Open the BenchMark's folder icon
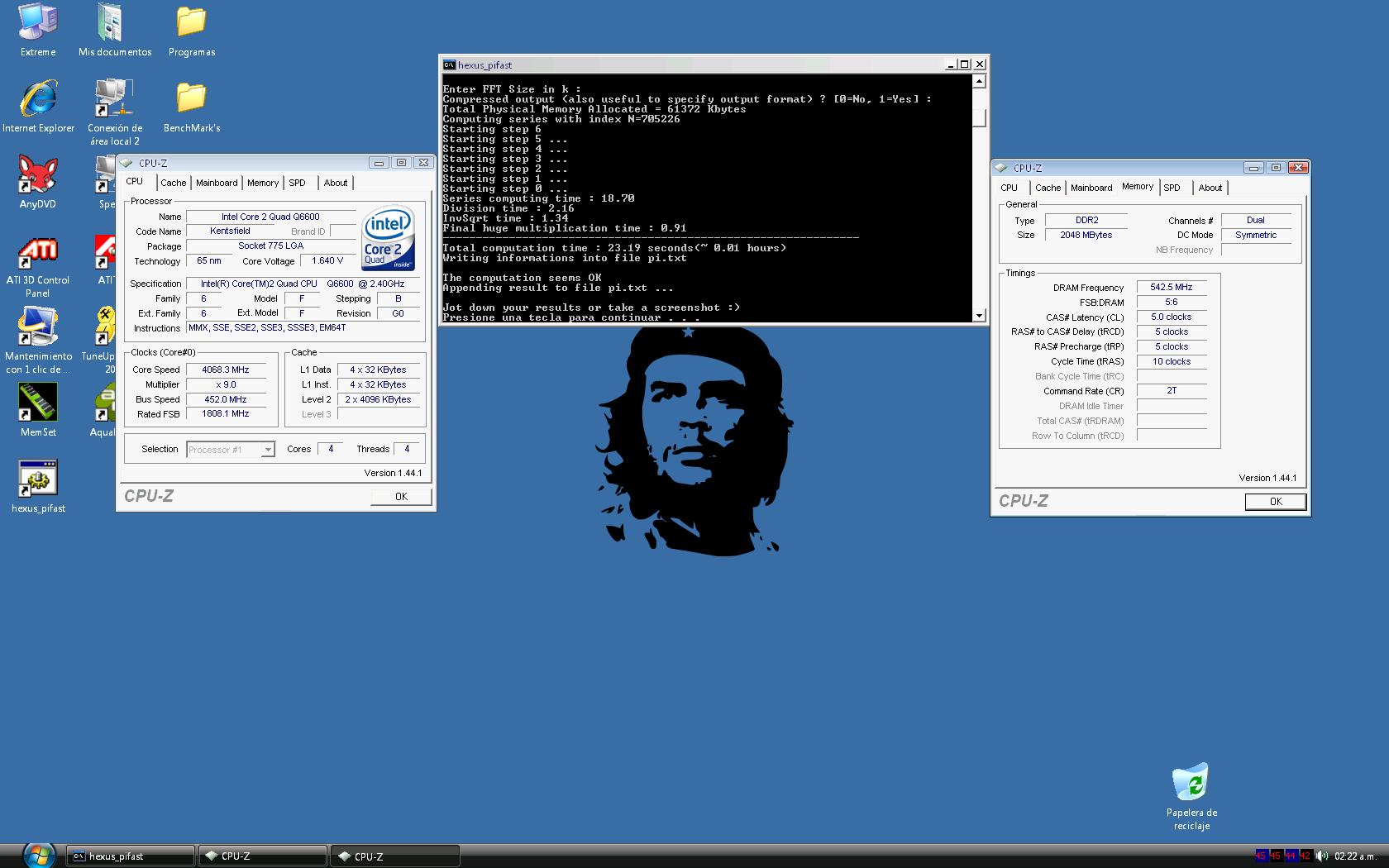Screen dimensions: 1389x868 pyautogui.click(x=191, y=107)
